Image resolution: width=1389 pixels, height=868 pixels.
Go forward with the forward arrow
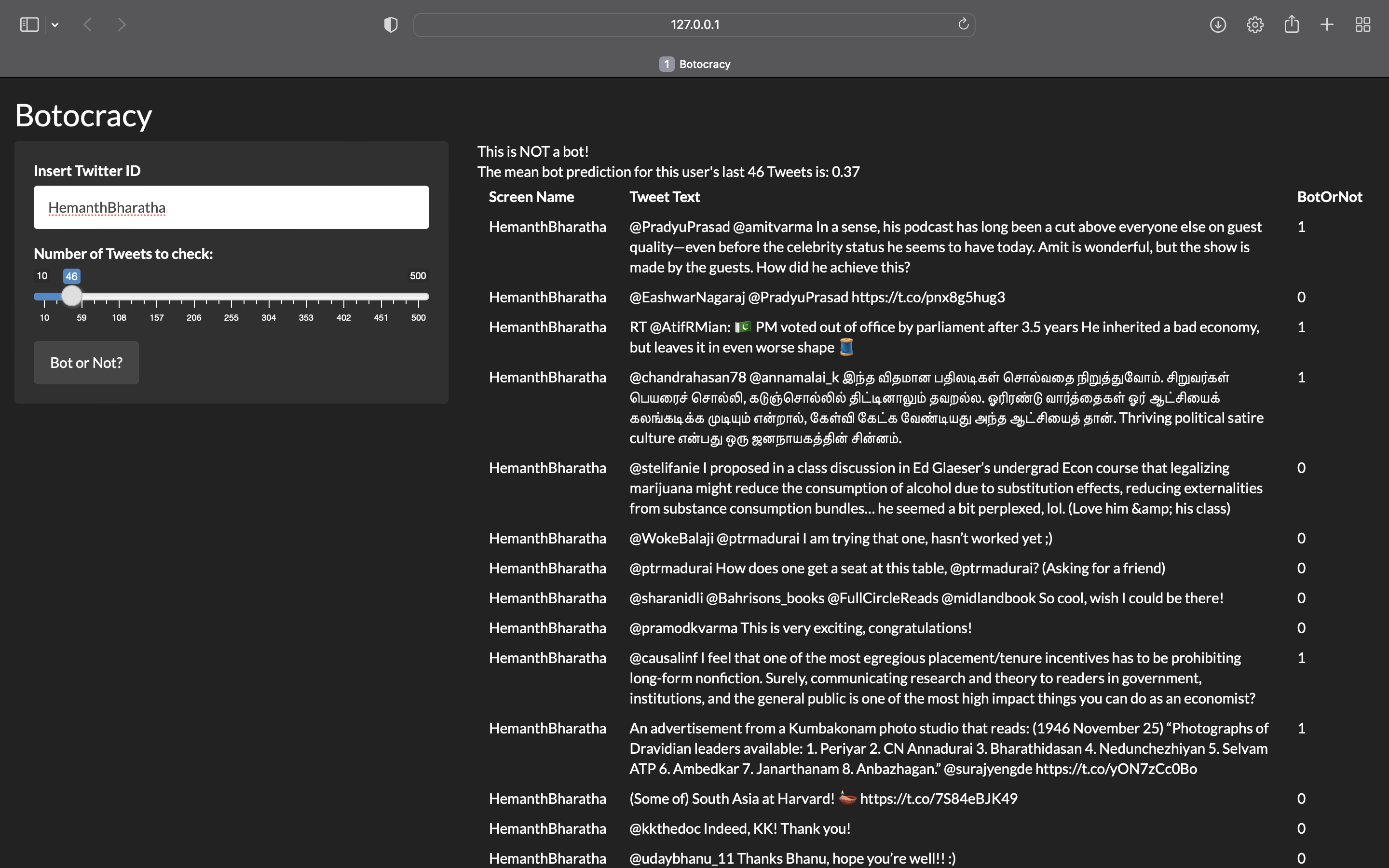pos(121,25)
